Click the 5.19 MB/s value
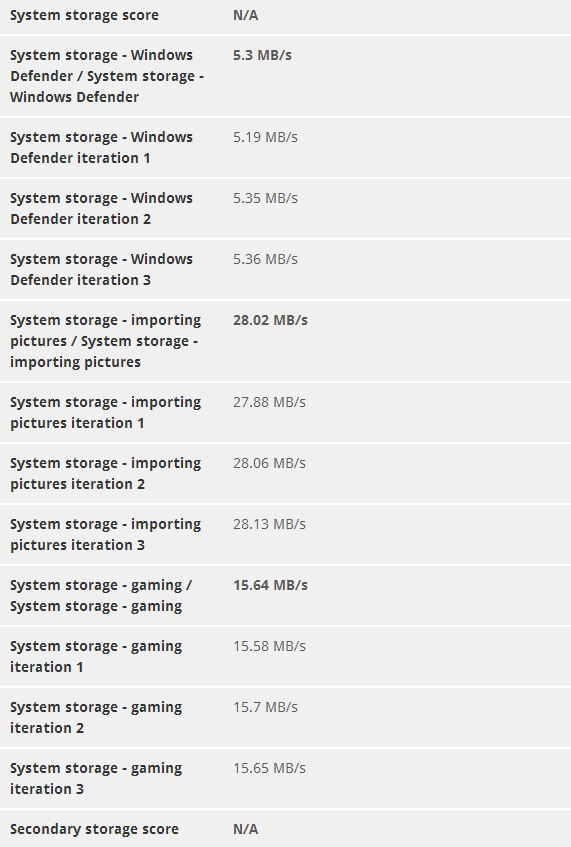 [265, 137]
